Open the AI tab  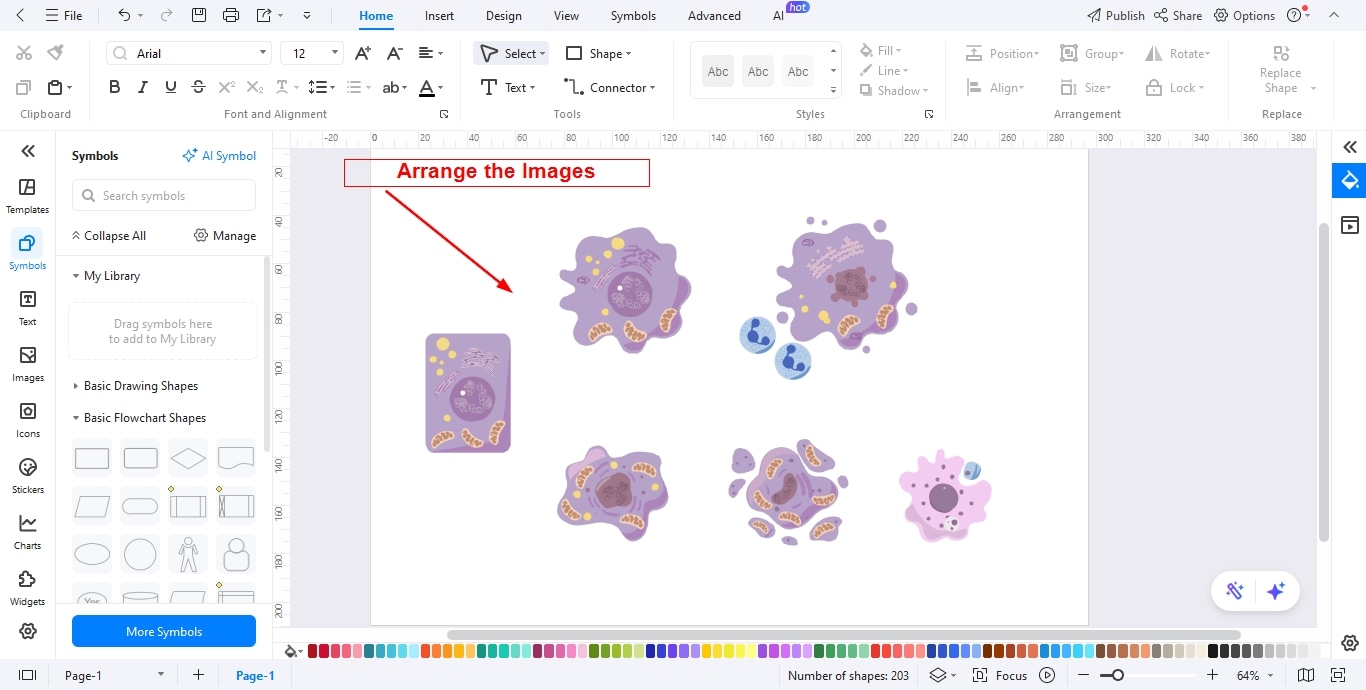(x=779, y=16)
